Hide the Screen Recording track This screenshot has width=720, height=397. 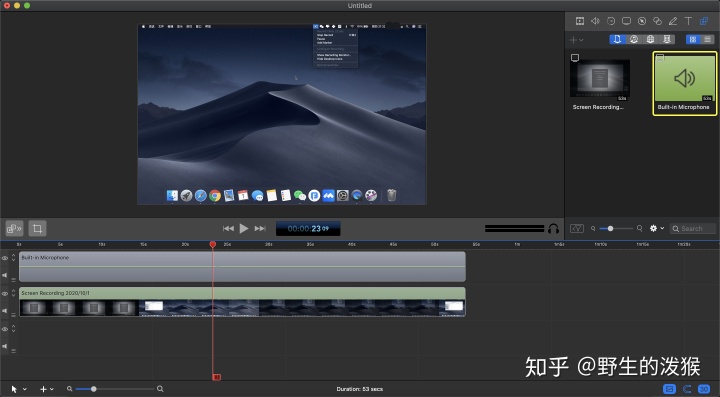[x=5, y=293]
